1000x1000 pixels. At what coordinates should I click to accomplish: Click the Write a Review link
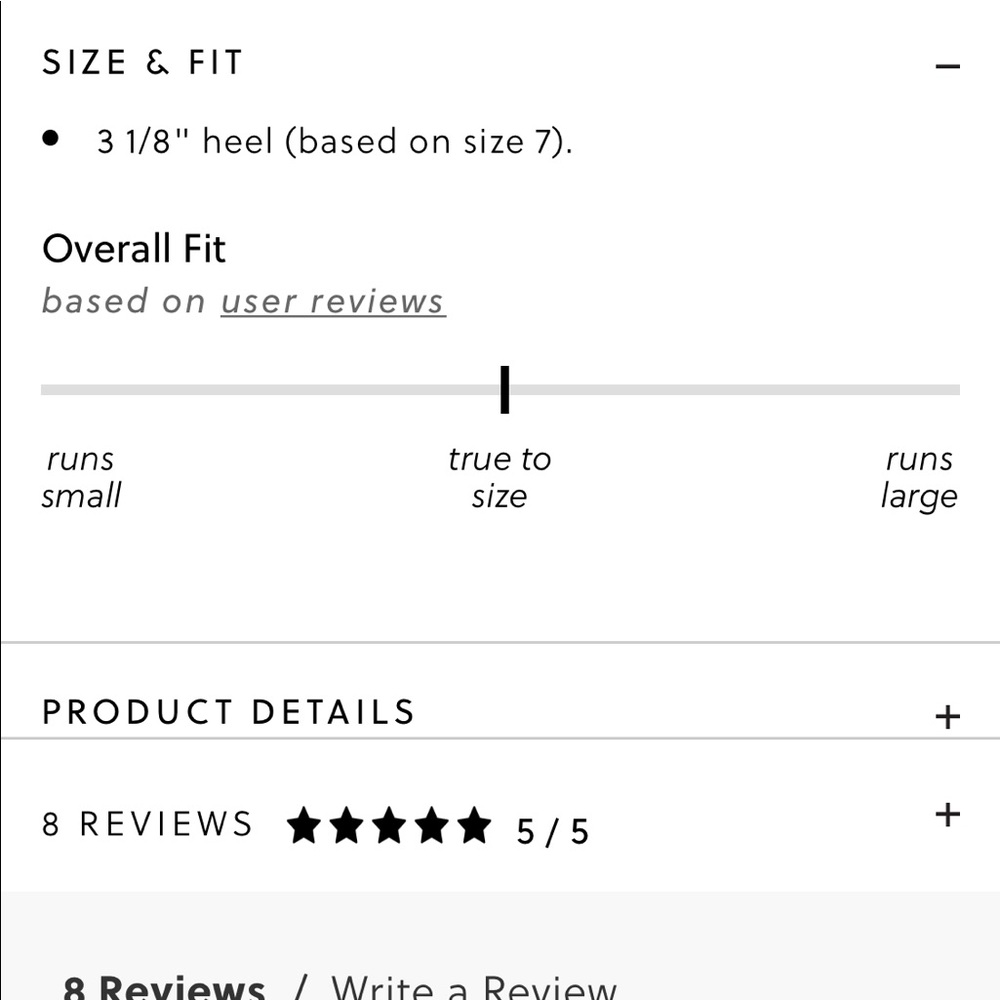pos(474,988)
